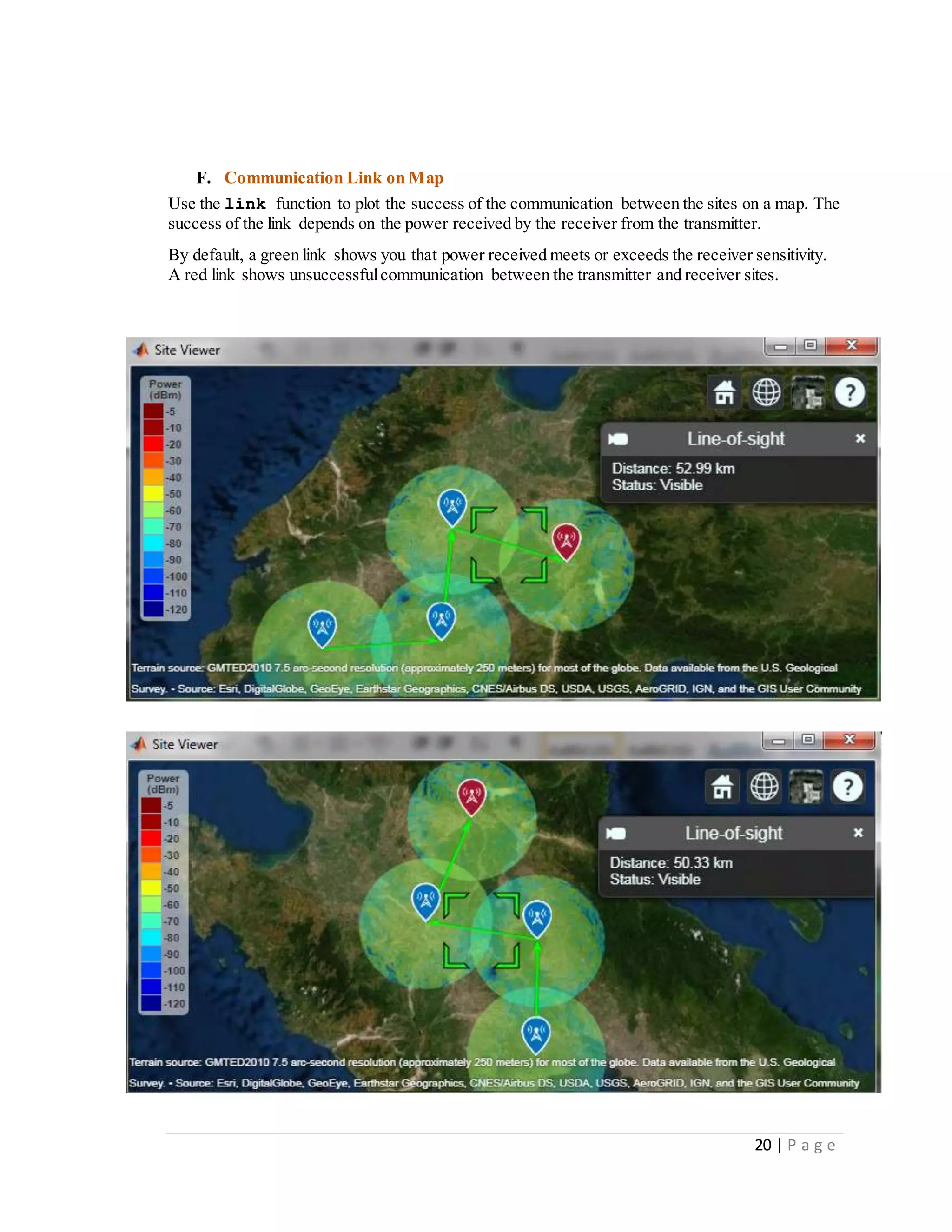Close the 50.33 km Line-of-sight panel
This screenshot has width=952, height=1232.
pyautogui.click(x=858, y=833)
